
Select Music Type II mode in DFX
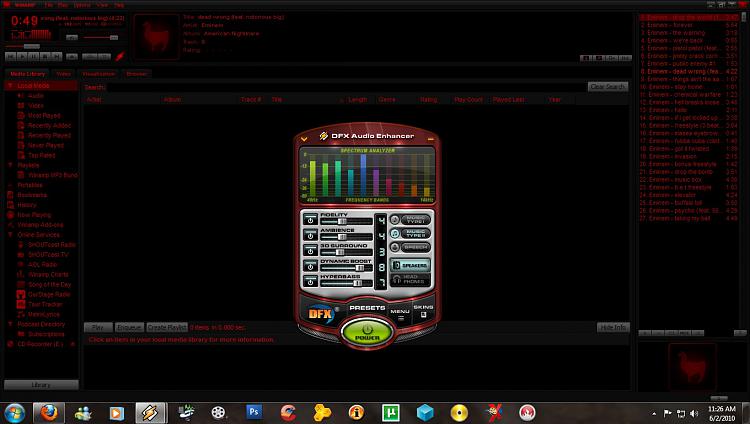coord(410,234)
